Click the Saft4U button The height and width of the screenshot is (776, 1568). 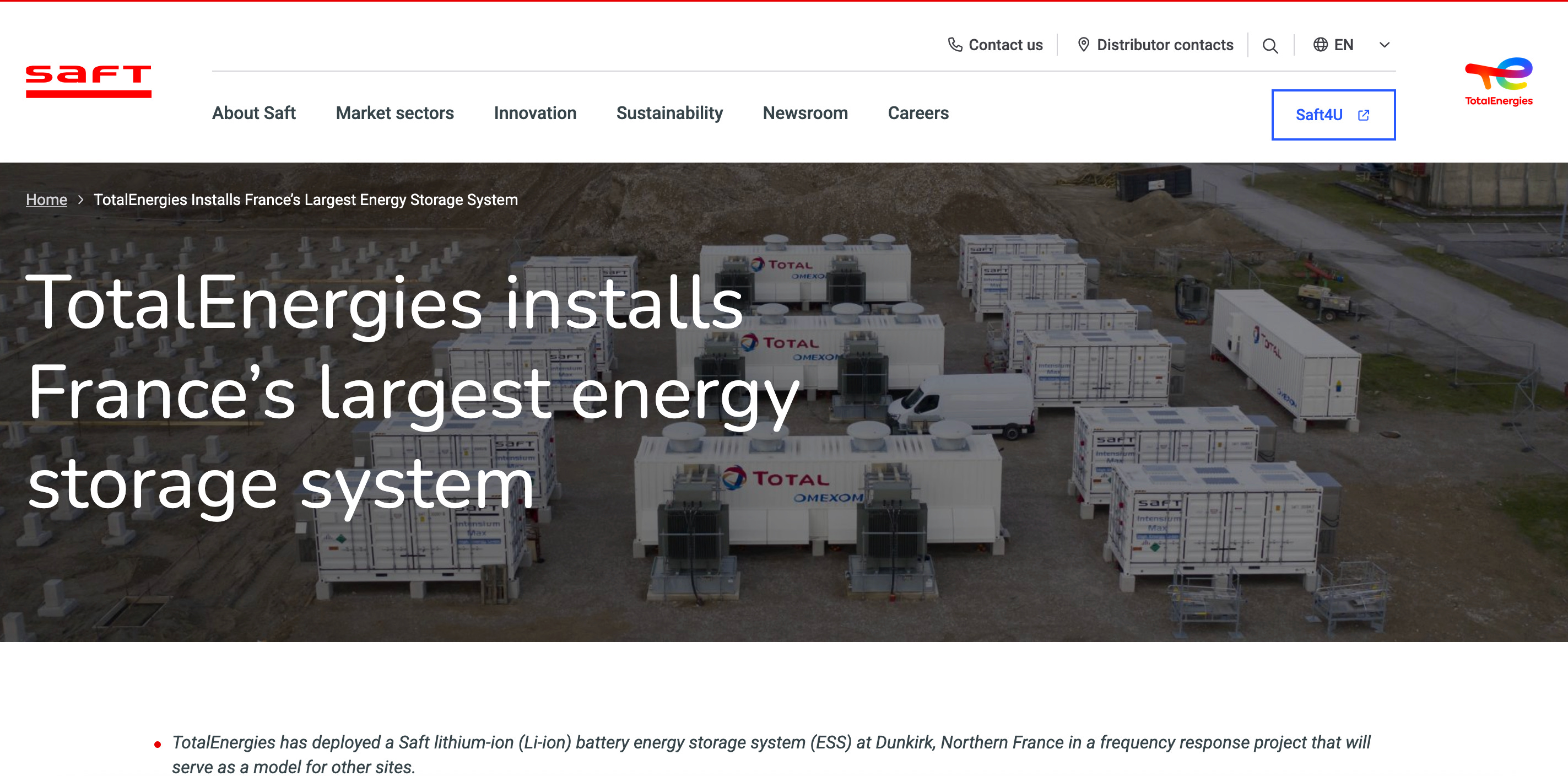pos(1318,115)
